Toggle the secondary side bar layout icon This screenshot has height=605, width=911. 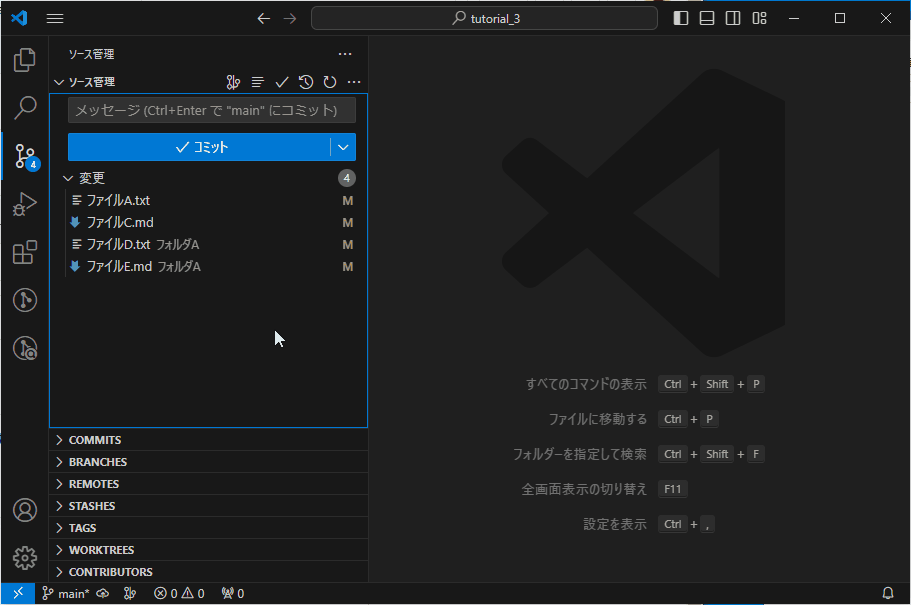click(733, 19)
